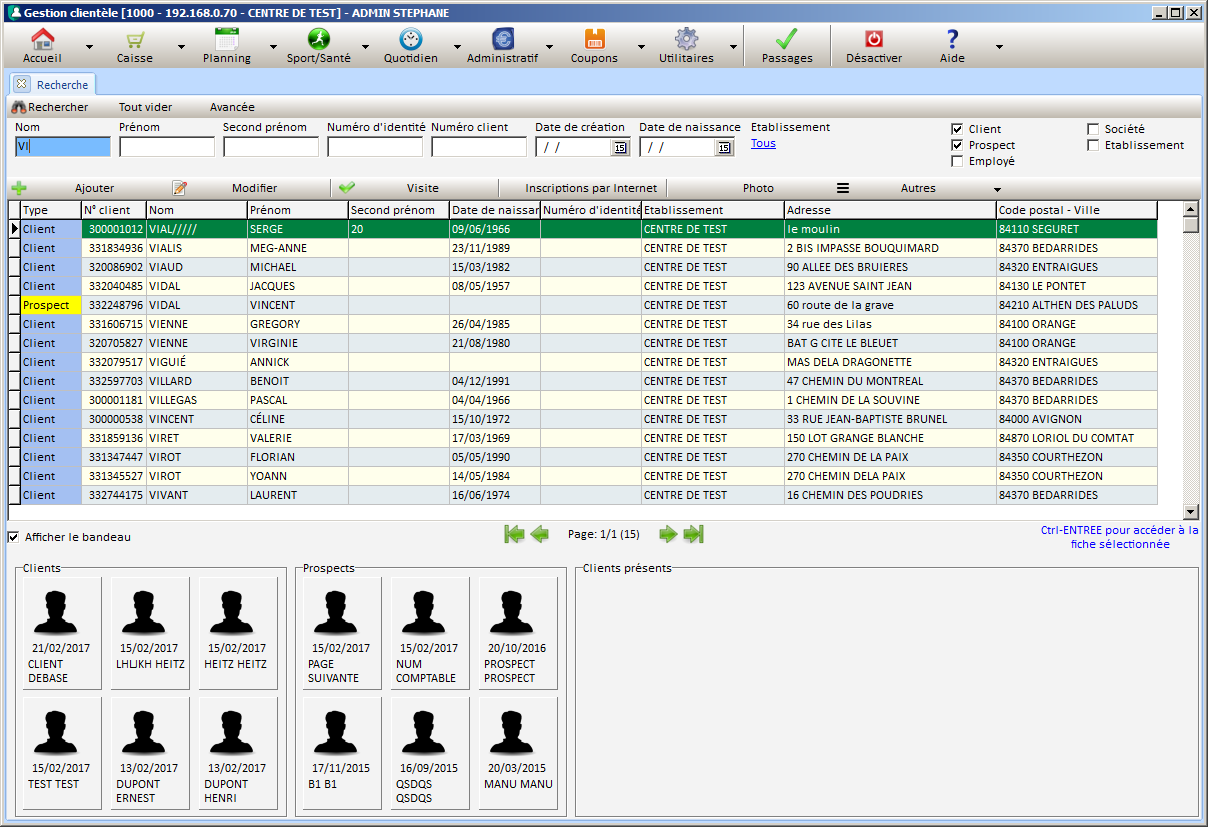Expand the Autres dropdown arrow
The width and height of the screenshot is (1208, 827).
[x=996, y=189]
